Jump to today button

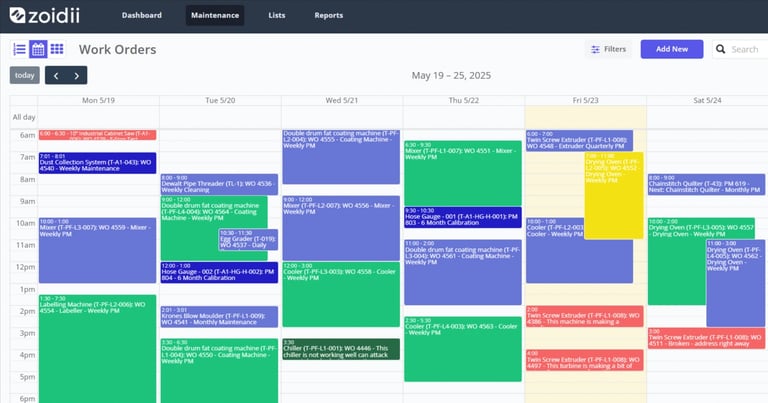pyautogui.click(x=24, y=75)
